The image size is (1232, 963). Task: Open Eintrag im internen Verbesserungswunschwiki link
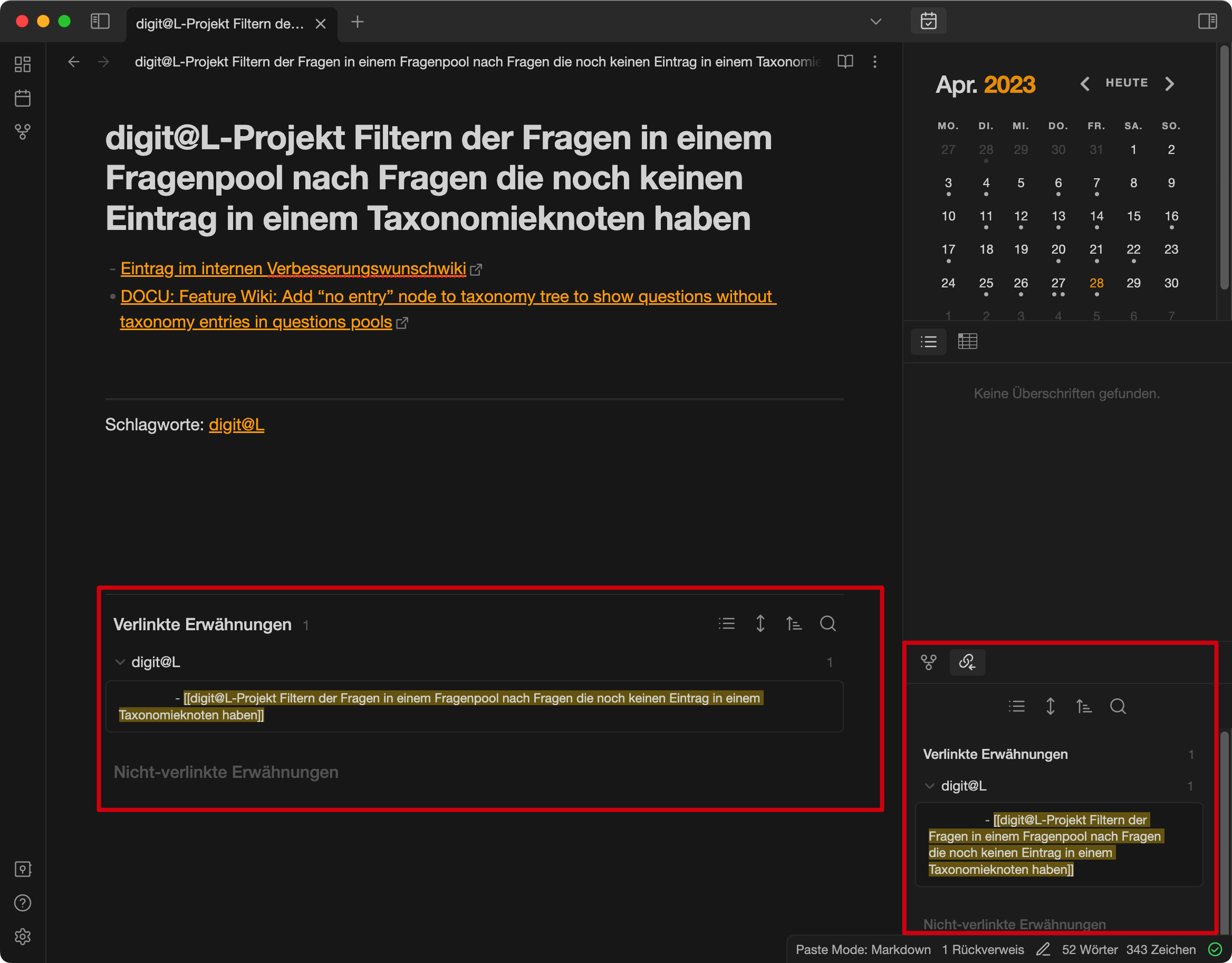tap(293, 268)
